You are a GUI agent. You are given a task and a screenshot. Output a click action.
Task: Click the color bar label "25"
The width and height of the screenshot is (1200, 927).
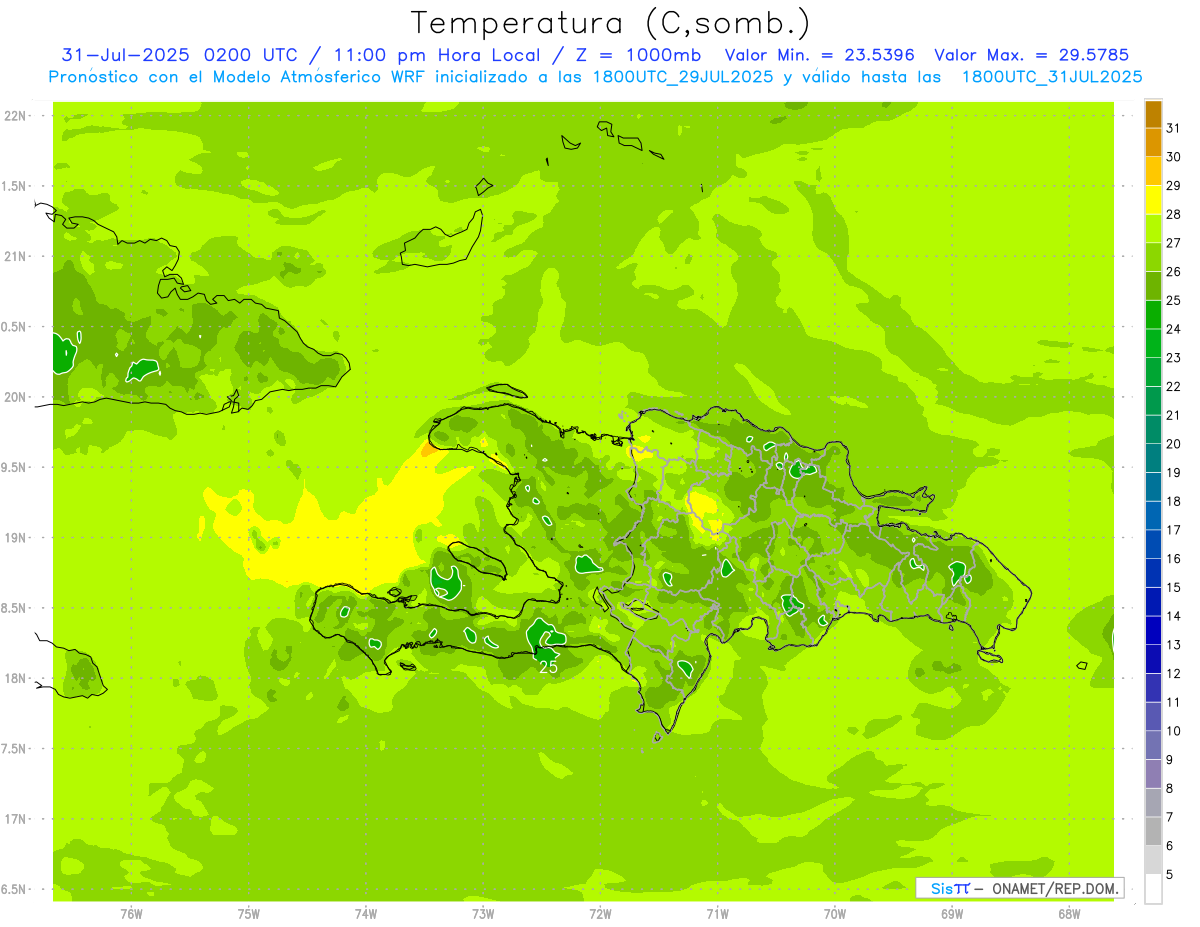(1174, 300)
